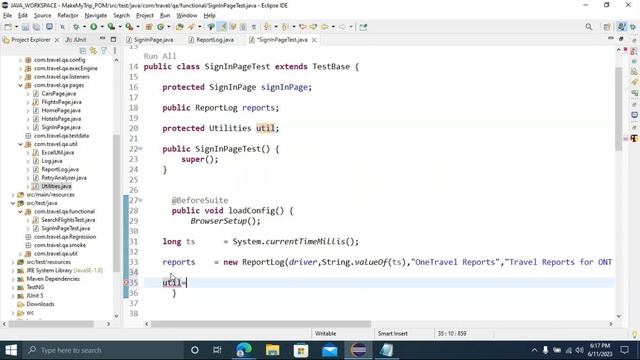Image resolution: width=640 pixels, height=360 pixels.
Task: Click the error marker on line 35
Action: [x=126, y=282]
